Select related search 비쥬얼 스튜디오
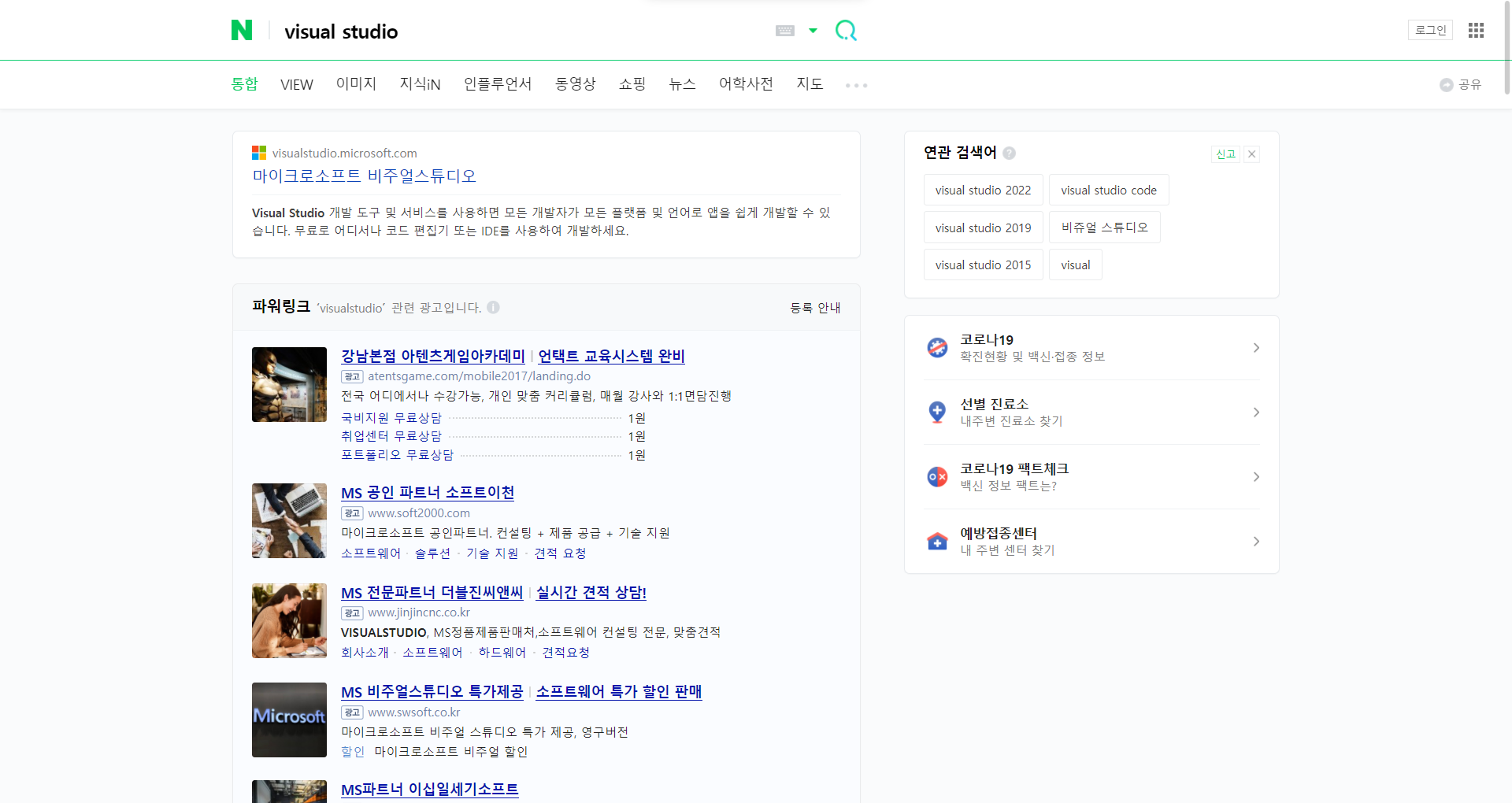Screen dimensions: 1512x803 click(x=1104, y=228)
